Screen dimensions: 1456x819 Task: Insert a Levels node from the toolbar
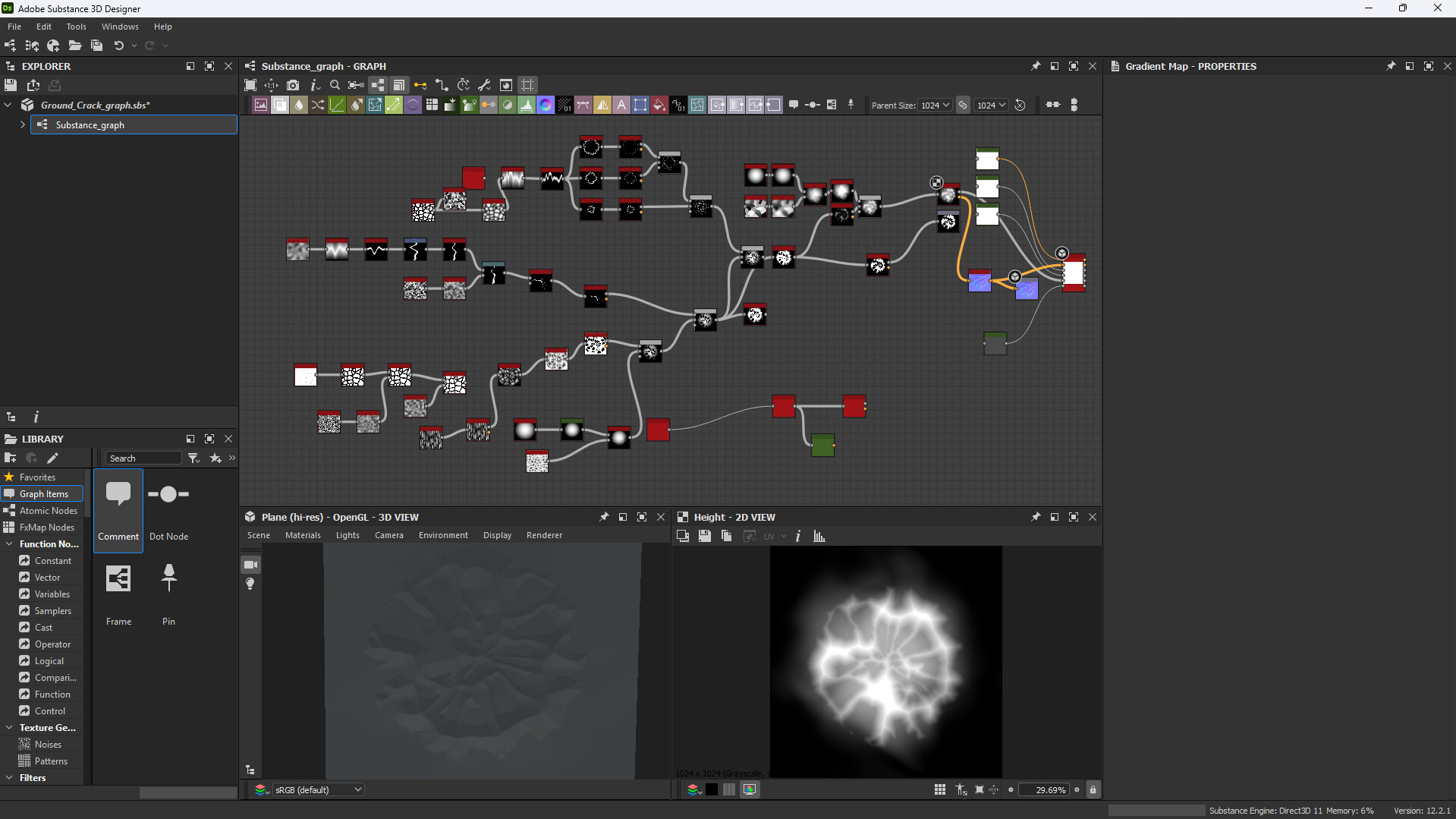pos(527,106)
